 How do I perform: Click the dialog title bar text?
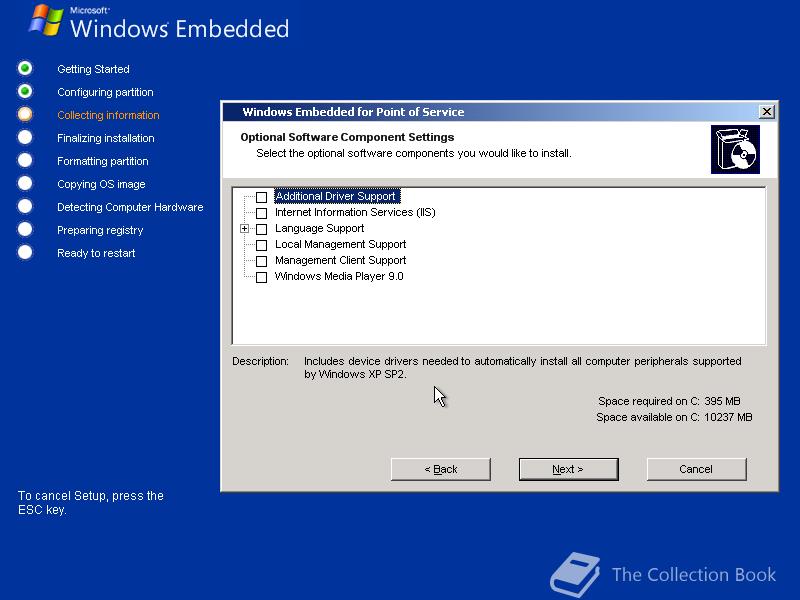(353, 112)
